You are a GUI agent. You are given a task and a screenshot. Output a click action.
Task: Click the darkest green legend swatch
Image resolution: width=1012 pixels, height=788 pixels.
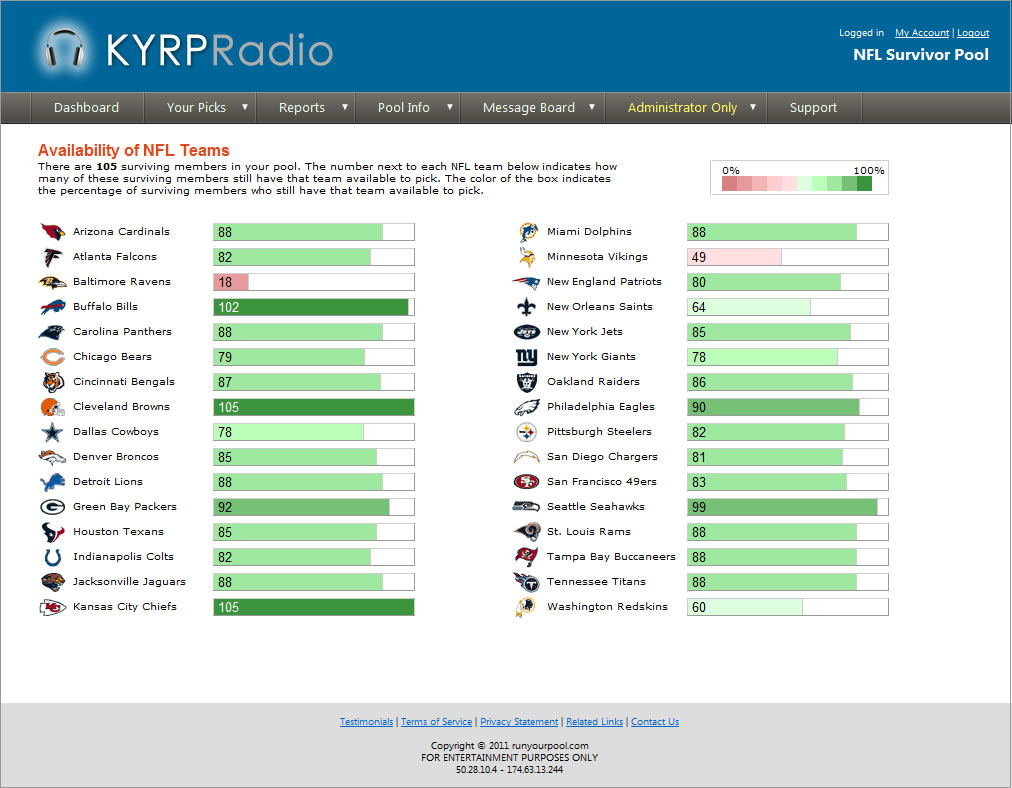864,184
